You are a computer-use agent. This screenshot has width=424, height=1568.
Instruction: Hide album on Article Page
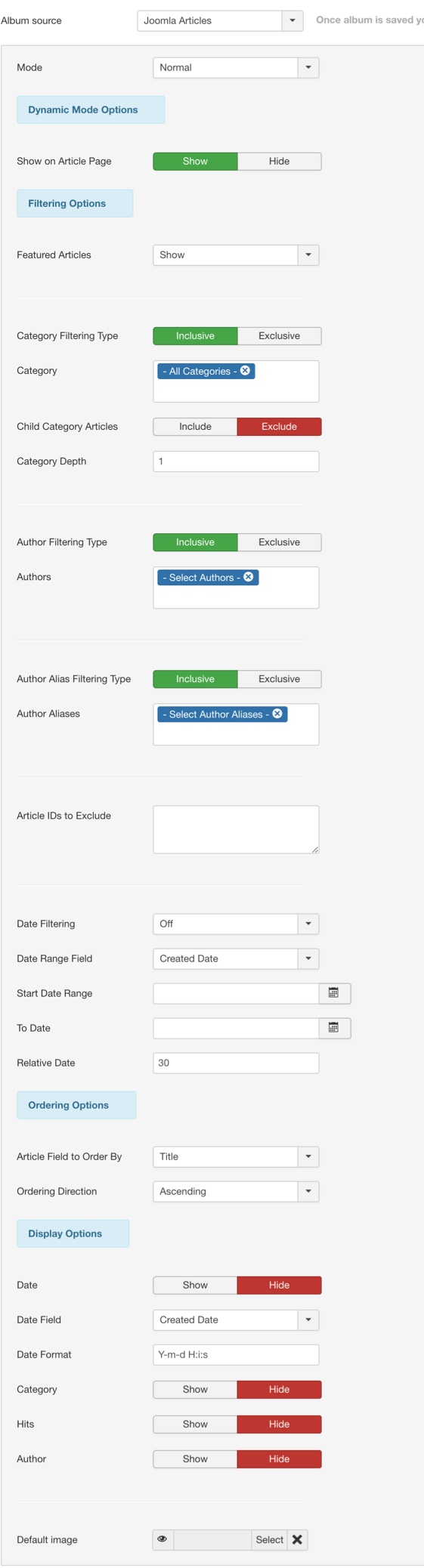pyautogui.click(x=280, y=161)
